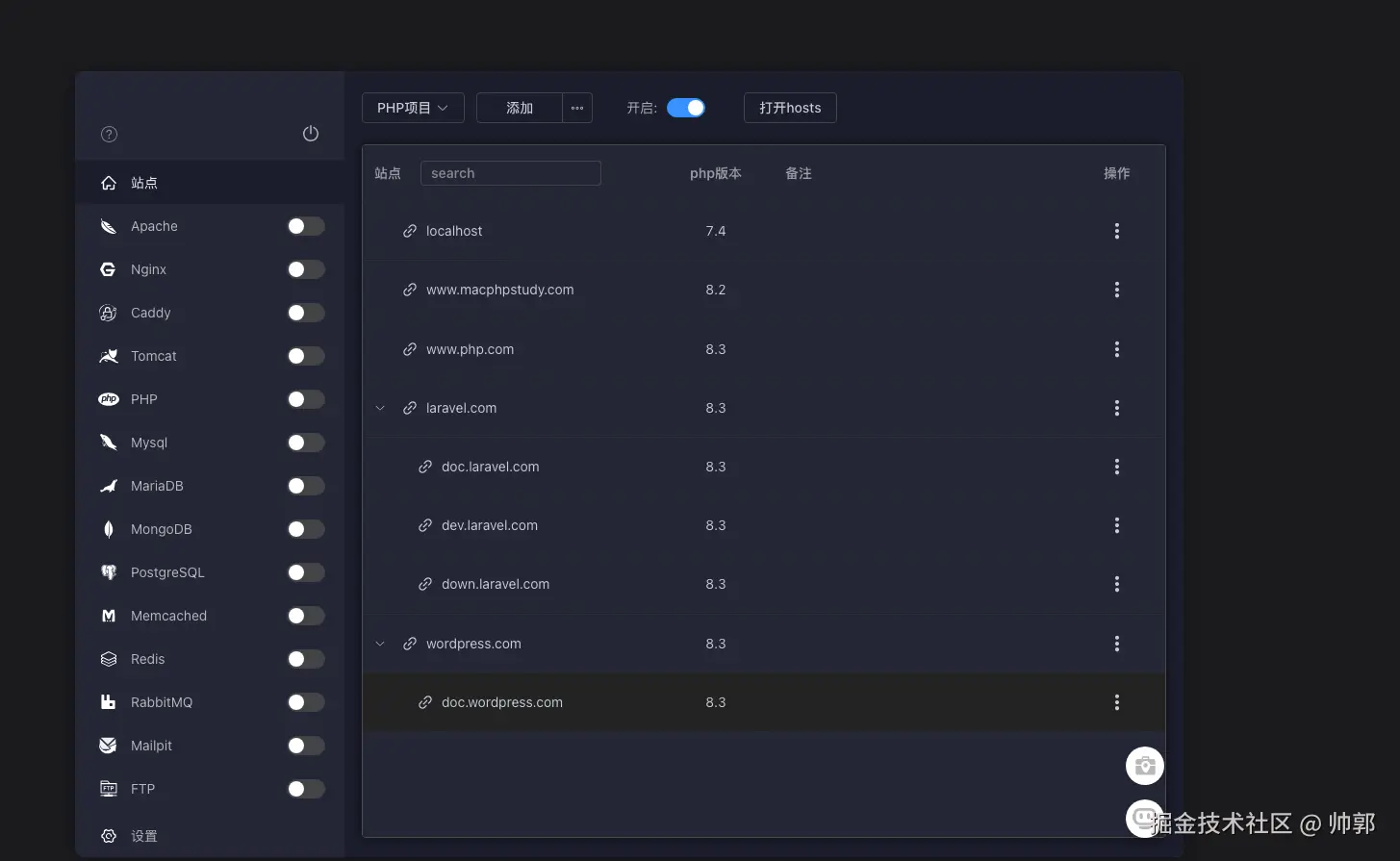Image resolution: width=1400 pixels, height=861 pixels.
Task: Click the help question mark icon
Action: pos(110,134)
